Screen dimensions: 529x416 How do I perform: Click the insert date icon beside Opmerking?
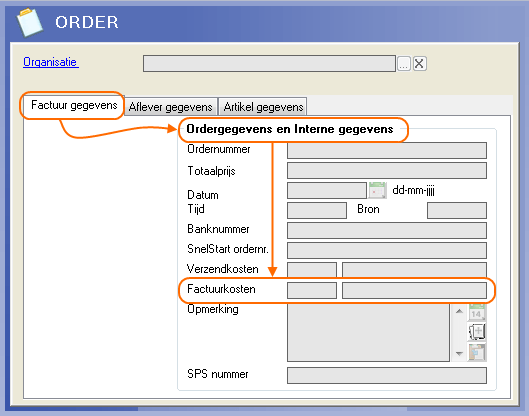pyautogui.click(x=477, y=312)
